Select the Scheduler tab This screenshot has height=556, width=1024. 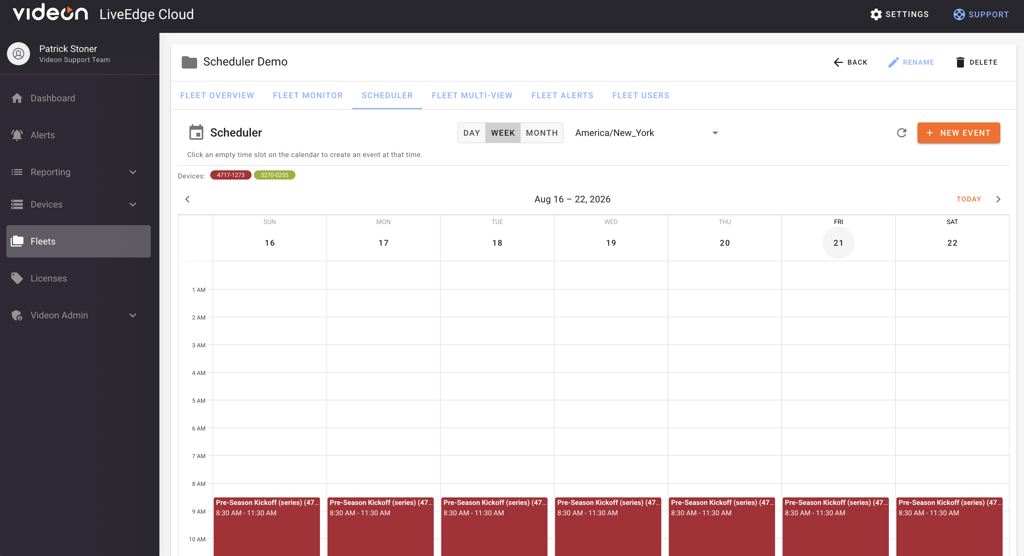(x=387, y=95)
